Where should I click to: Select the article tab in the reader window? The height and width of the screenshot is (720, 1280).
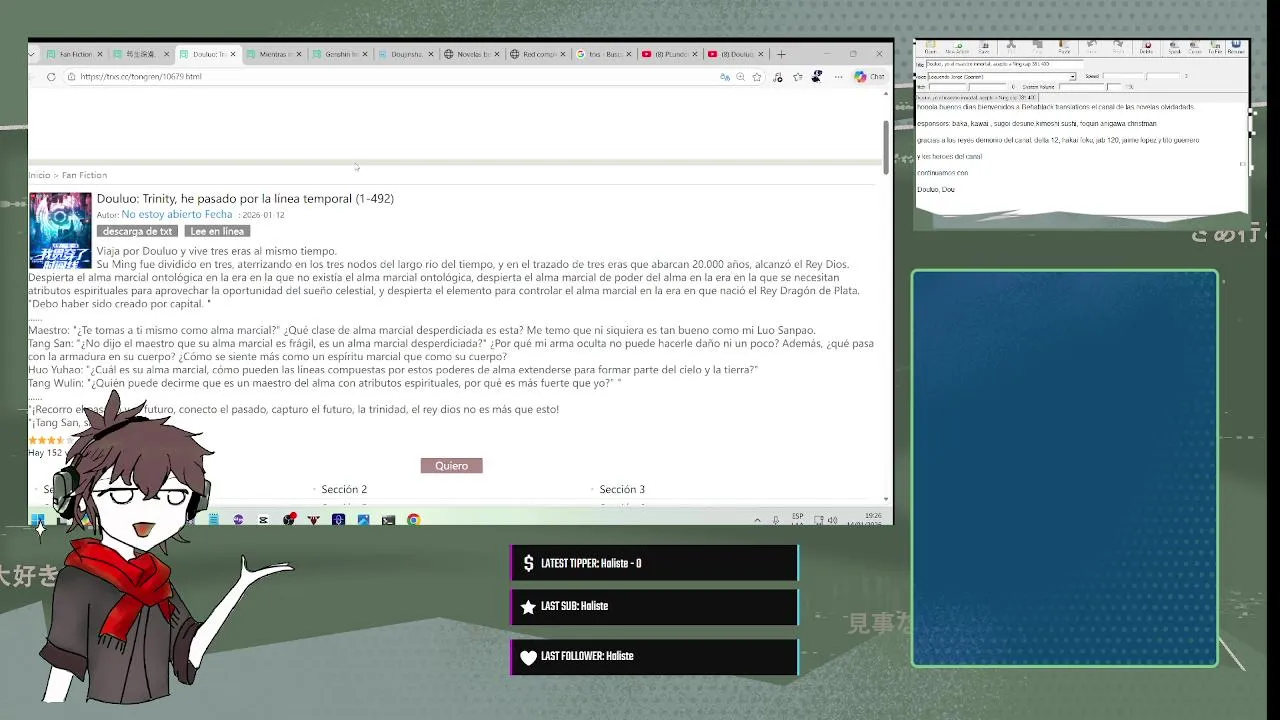(977, 97)
